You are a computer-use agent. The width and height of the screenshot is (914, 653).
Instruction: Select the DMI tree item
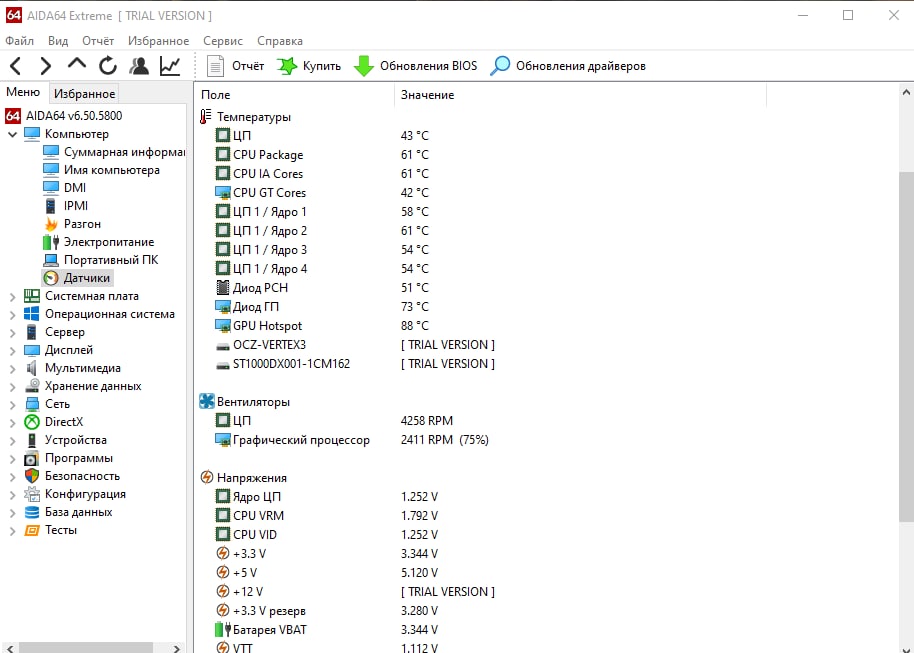click(x=65, y=188)
